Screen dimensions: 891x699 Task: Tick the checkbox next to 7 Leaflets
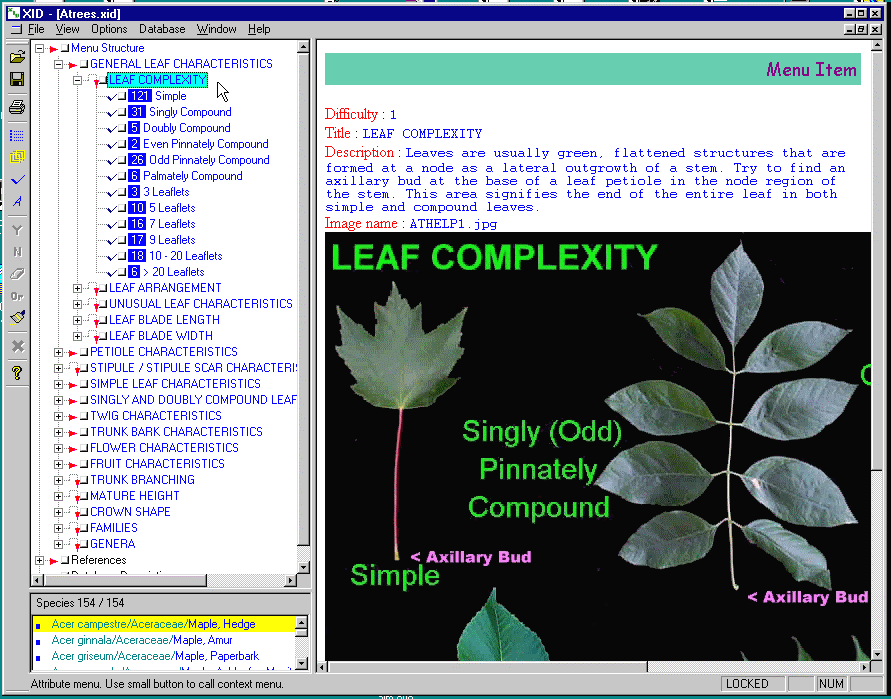(122, 225)
